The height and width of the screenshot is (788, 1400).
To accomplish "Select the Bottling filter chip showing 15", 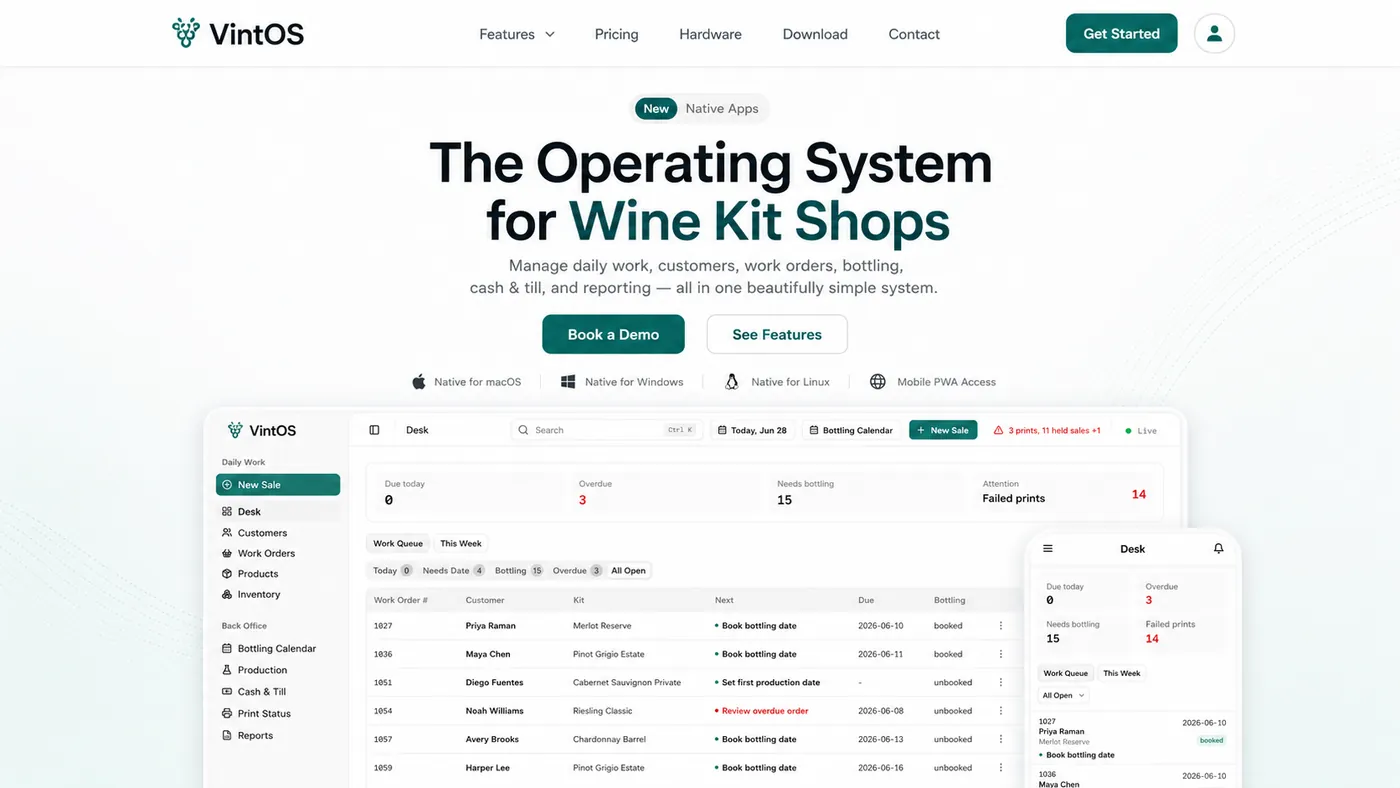I will pyautogui.click(x=519, y=571).
